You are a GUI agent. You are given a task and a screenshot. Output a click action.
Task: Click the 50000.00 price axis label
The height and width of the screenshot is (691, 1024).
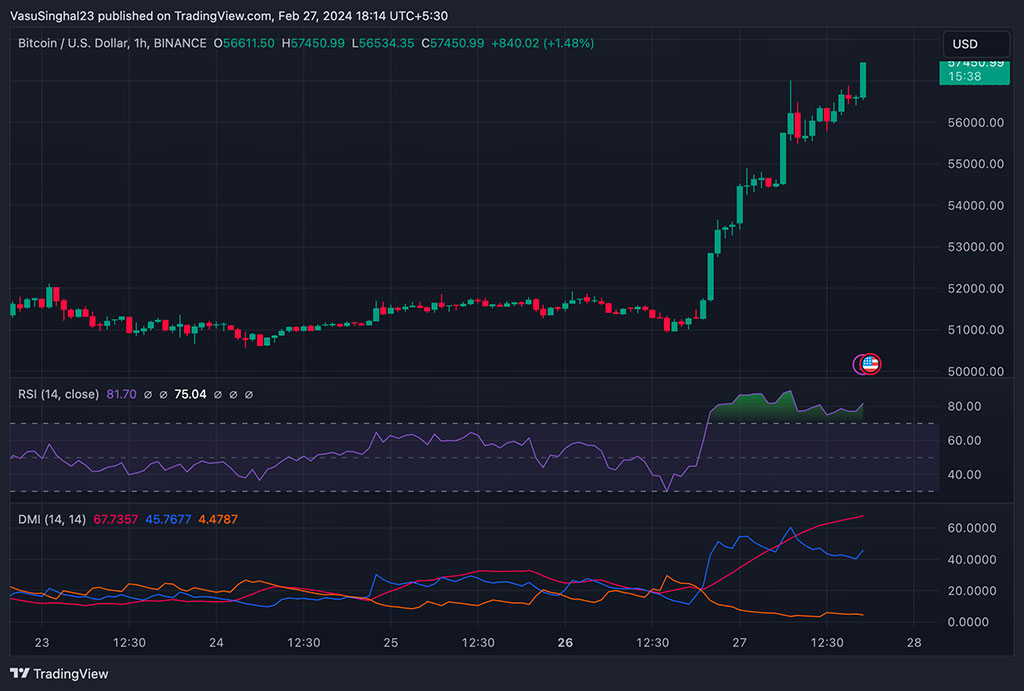coord(976,372)
